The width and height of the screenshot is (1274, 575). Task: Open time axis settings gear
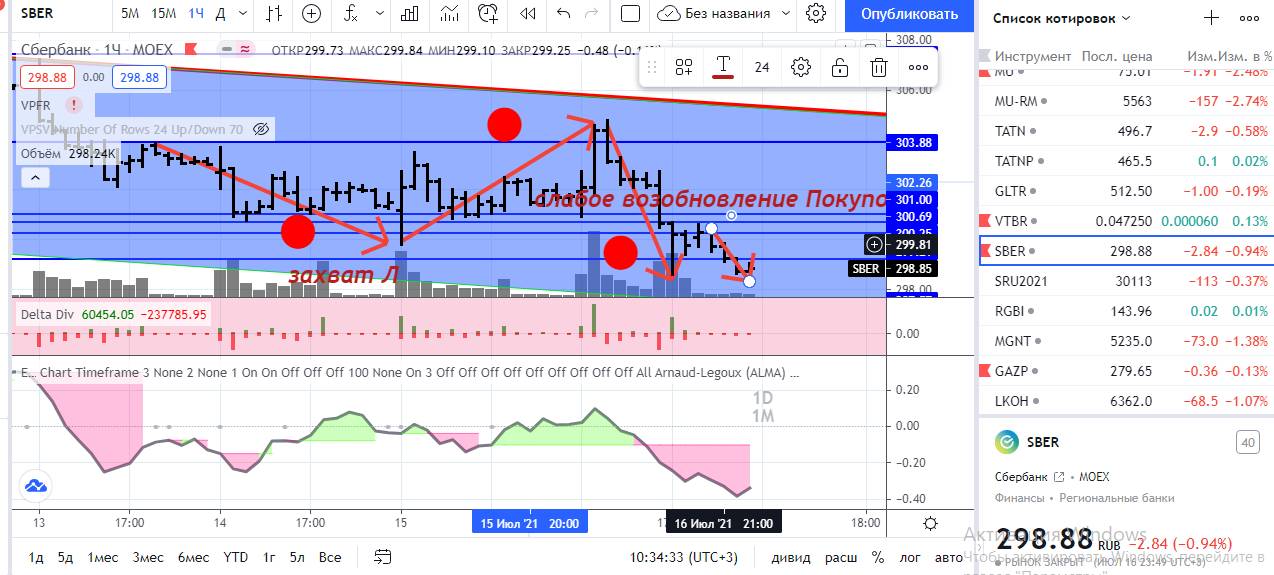931,523
